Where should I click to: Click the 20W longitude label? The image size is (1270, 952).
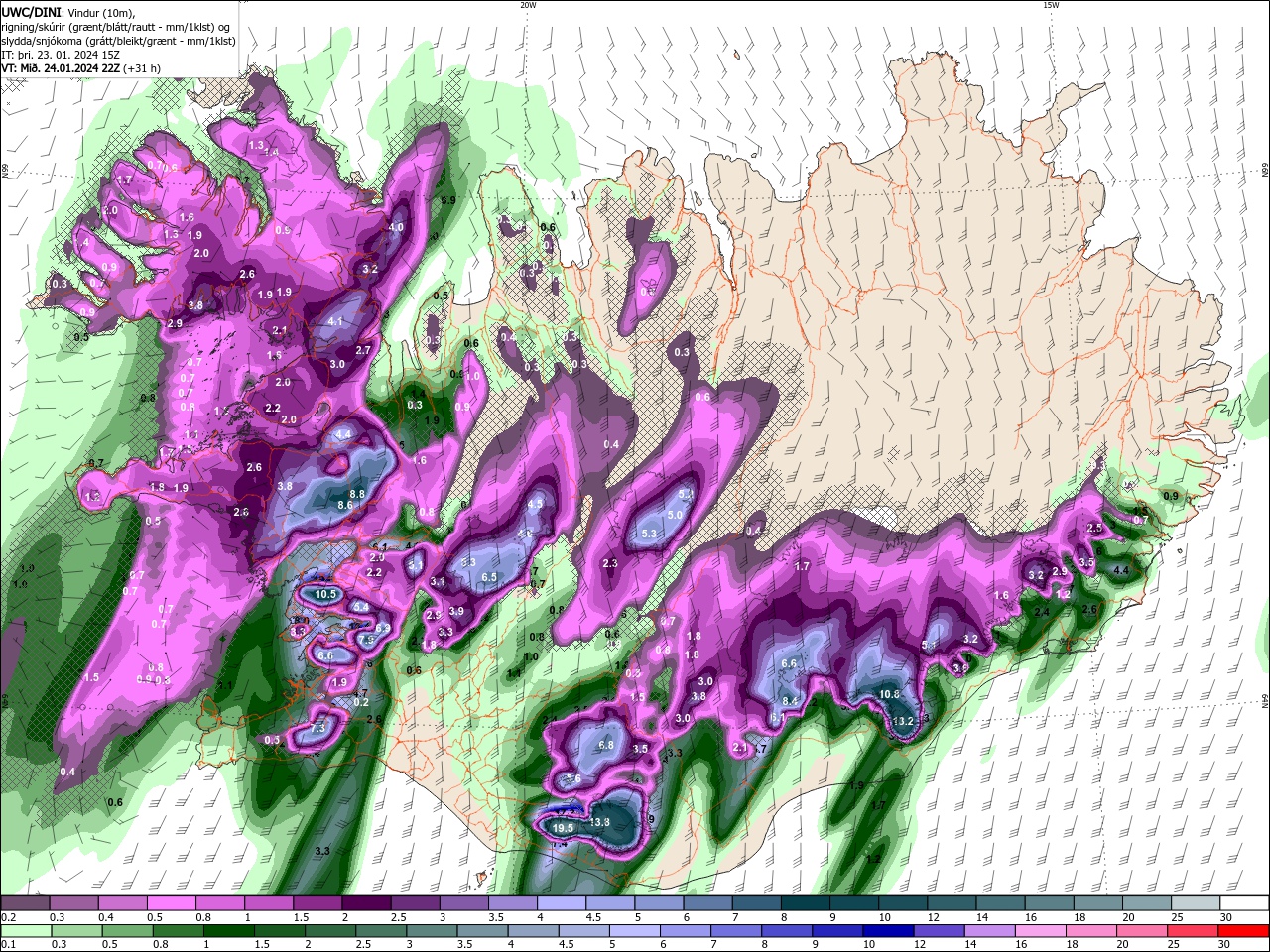pos(528,5)
